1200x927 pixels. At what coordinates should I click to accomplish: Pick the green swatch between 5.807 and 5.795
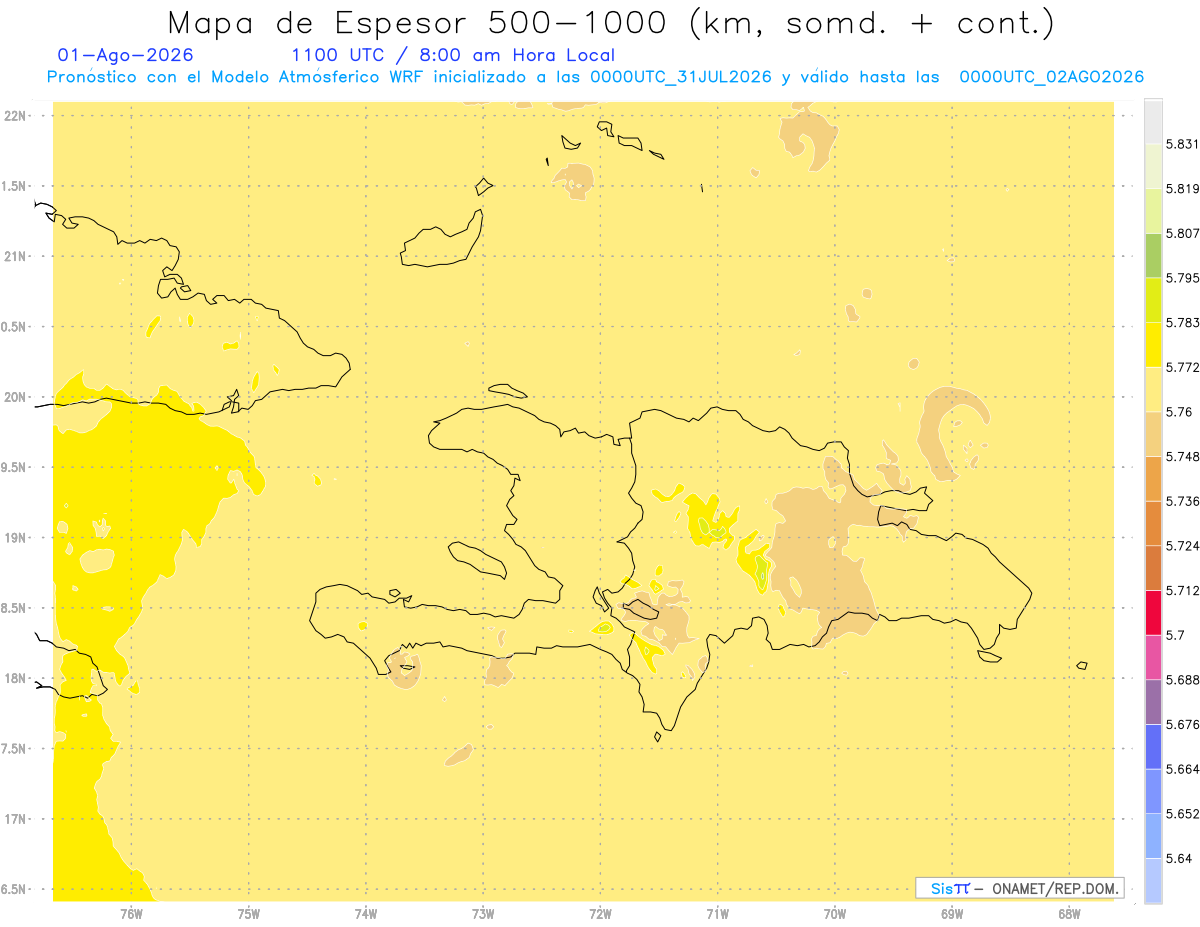coord(1153,255)
